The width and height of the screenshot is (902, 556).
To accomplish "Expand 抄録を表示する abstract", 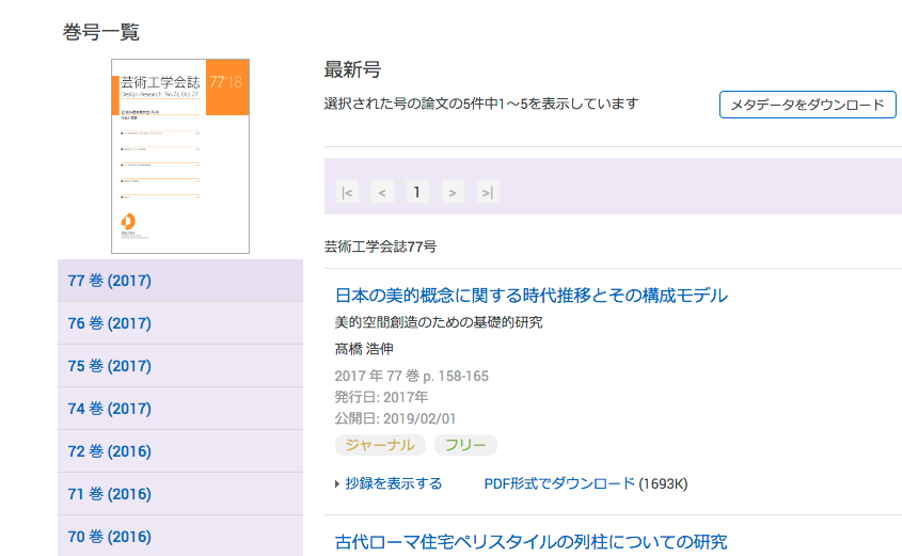I will pyautogui.click(x=393, y=484).
